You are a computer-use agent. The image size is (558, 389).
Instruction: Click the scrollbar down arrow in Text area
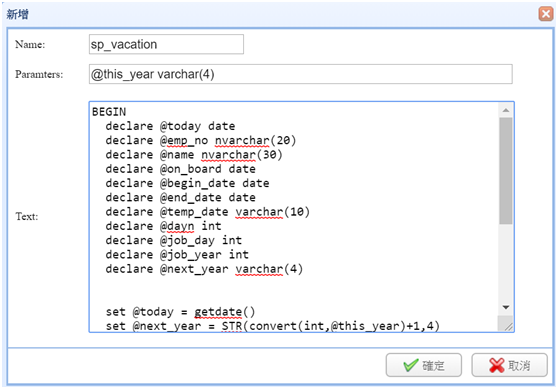[x=506, y=307]
